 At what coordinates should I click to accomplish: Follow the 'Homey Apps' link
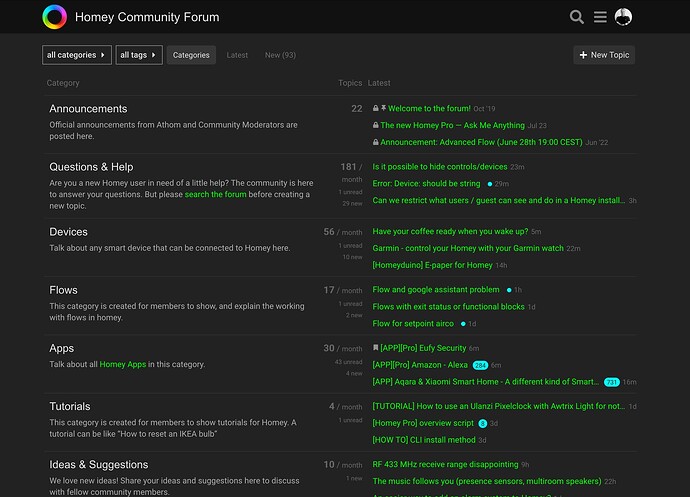pyautogui.click(x=122, y=364)
